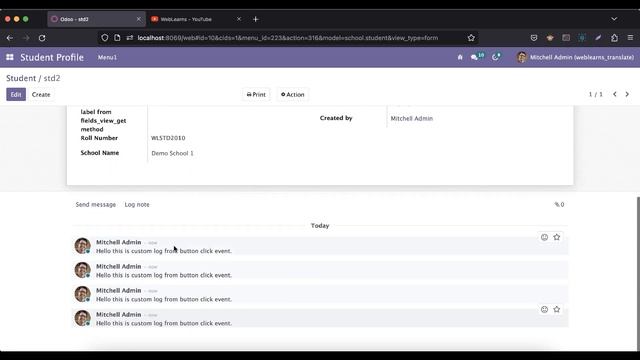Open the attachments paperclip counter
Image resolution: width=640 pixels, height=360 pixels.
(559, 204)
